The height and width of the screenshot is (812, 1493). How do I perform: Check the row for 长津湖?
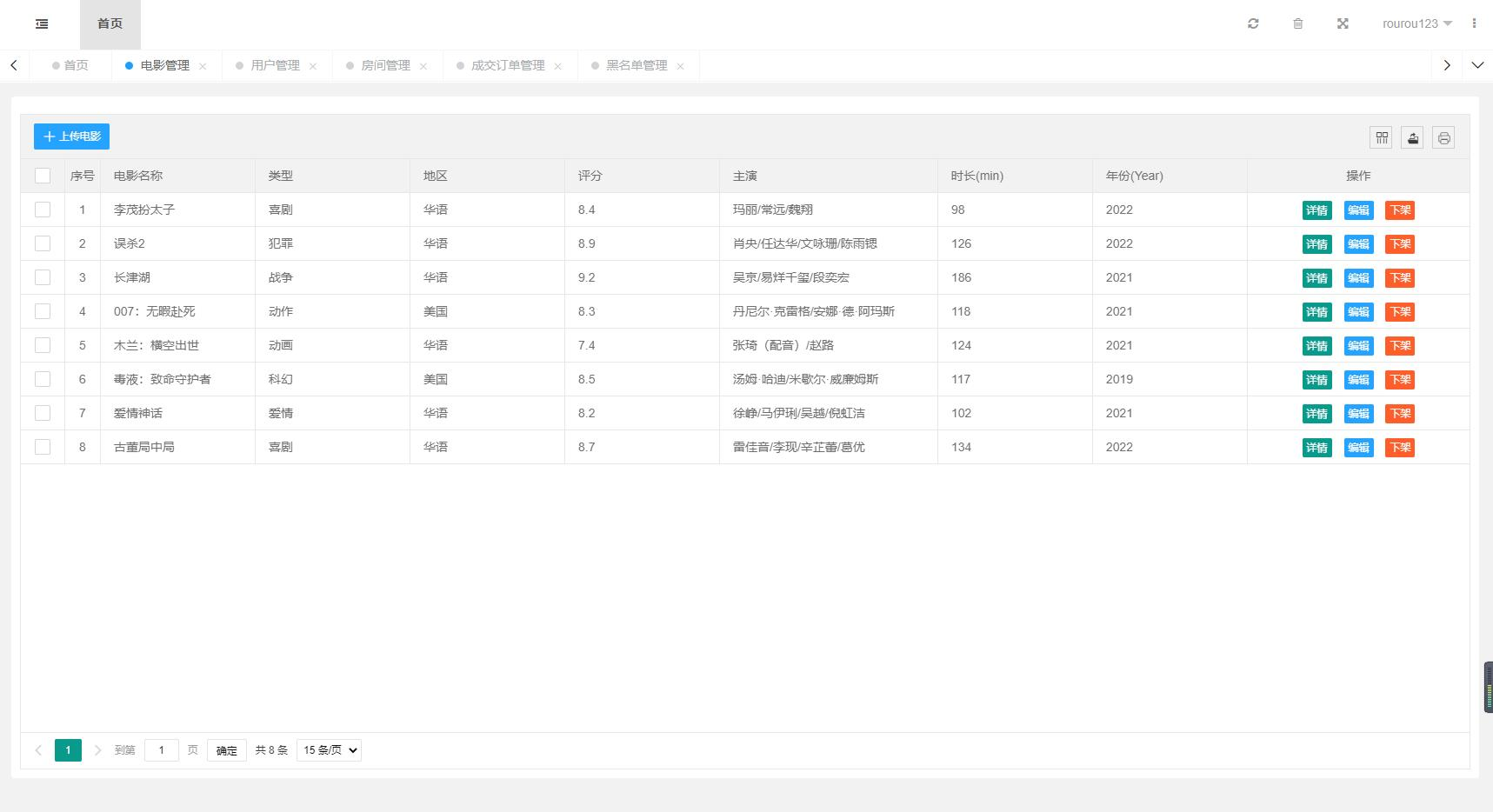[x=43, y=277]
